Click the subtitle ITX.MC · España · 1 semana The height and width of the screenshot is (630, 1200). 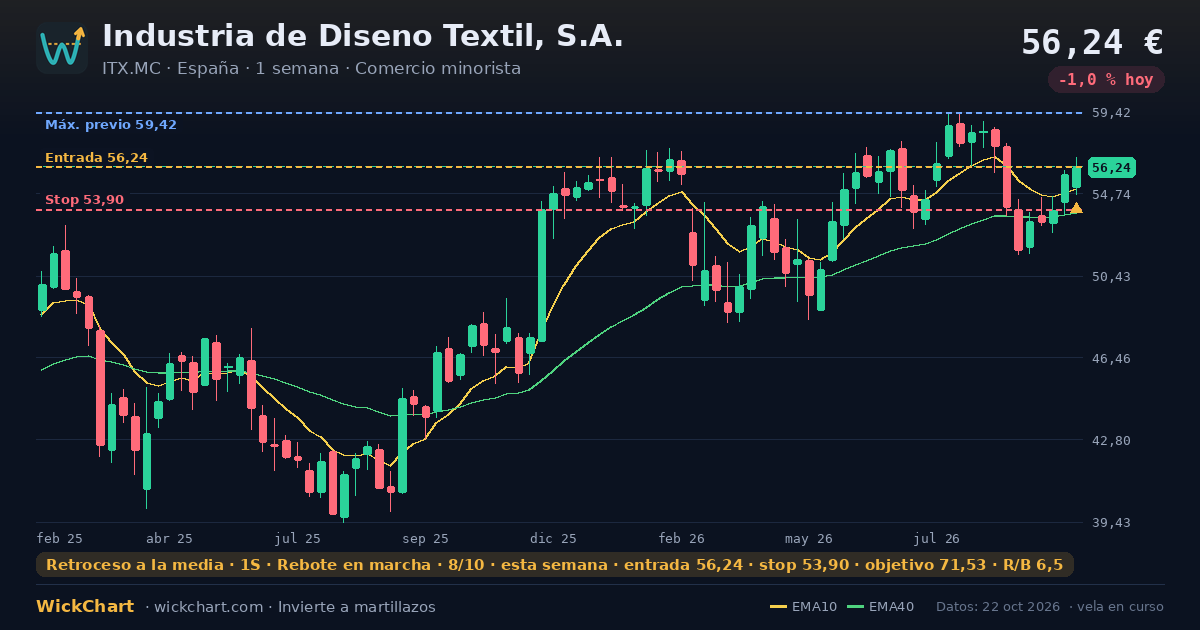[x=225, y=69]
